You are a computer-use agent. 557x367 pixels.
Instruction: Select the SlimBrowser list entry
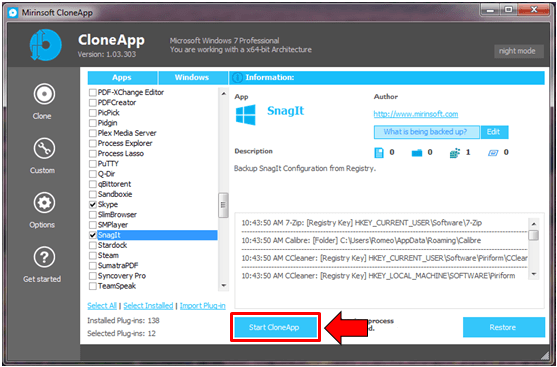[117, 215]
